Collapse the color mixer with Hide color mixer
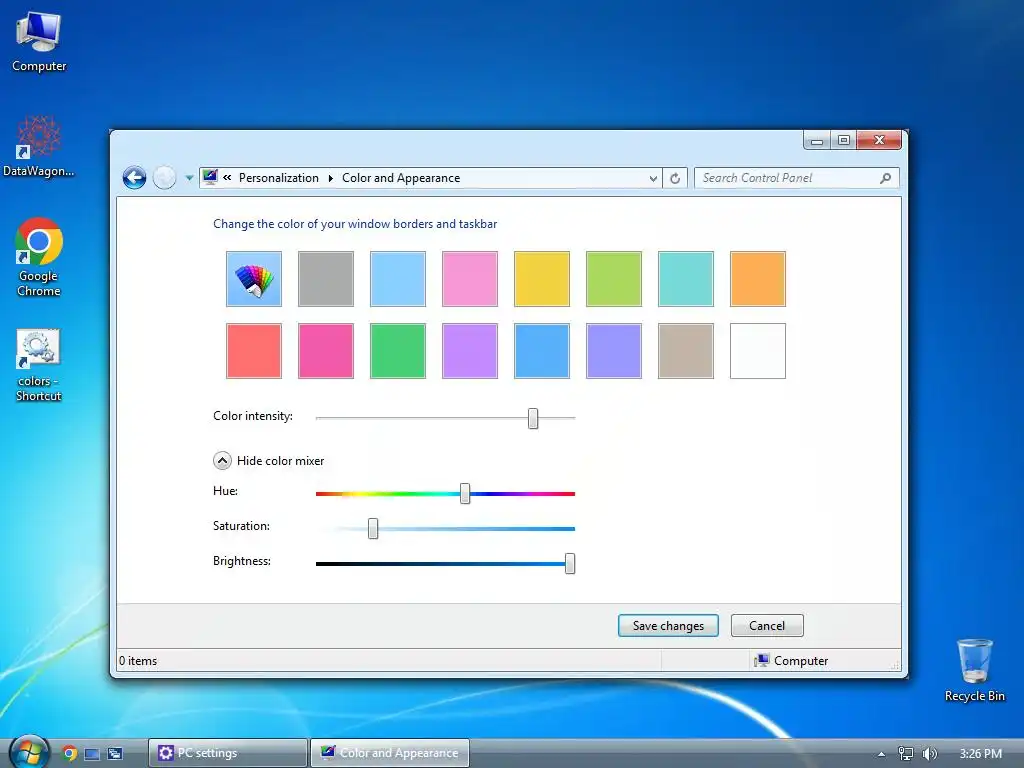The height and width of the screenshot is (768, 1024). tap(268, 460)
